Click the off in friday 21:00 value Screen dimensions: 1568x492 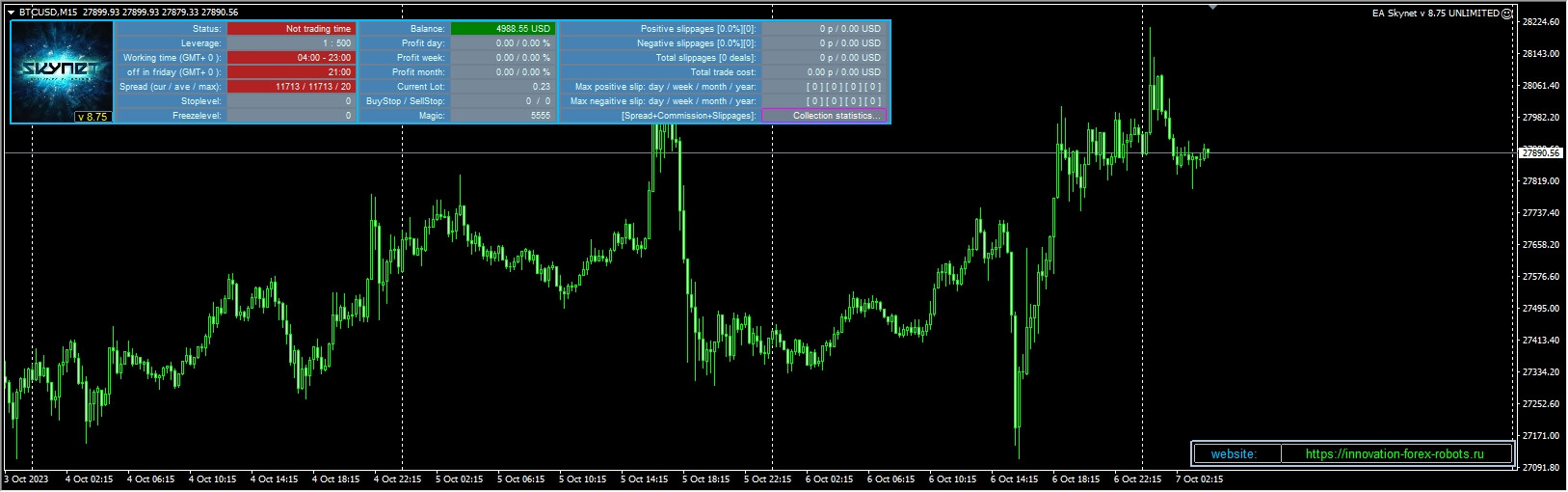[x=291, y=72]
